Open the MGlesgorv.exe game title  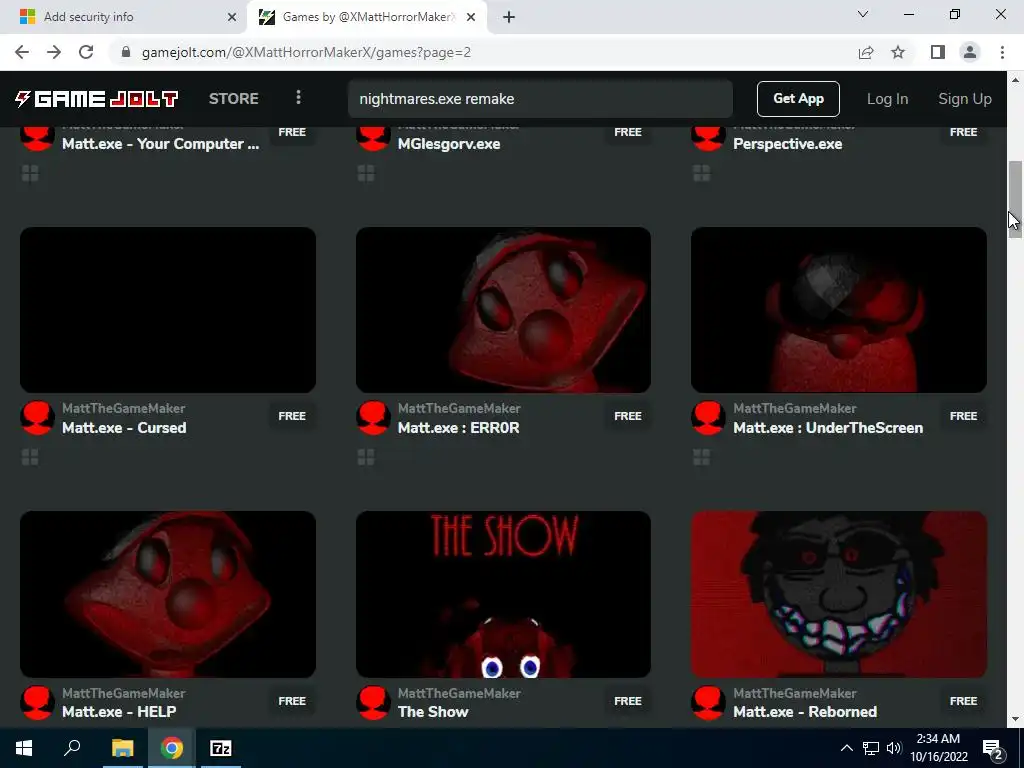tap(449, 144)
